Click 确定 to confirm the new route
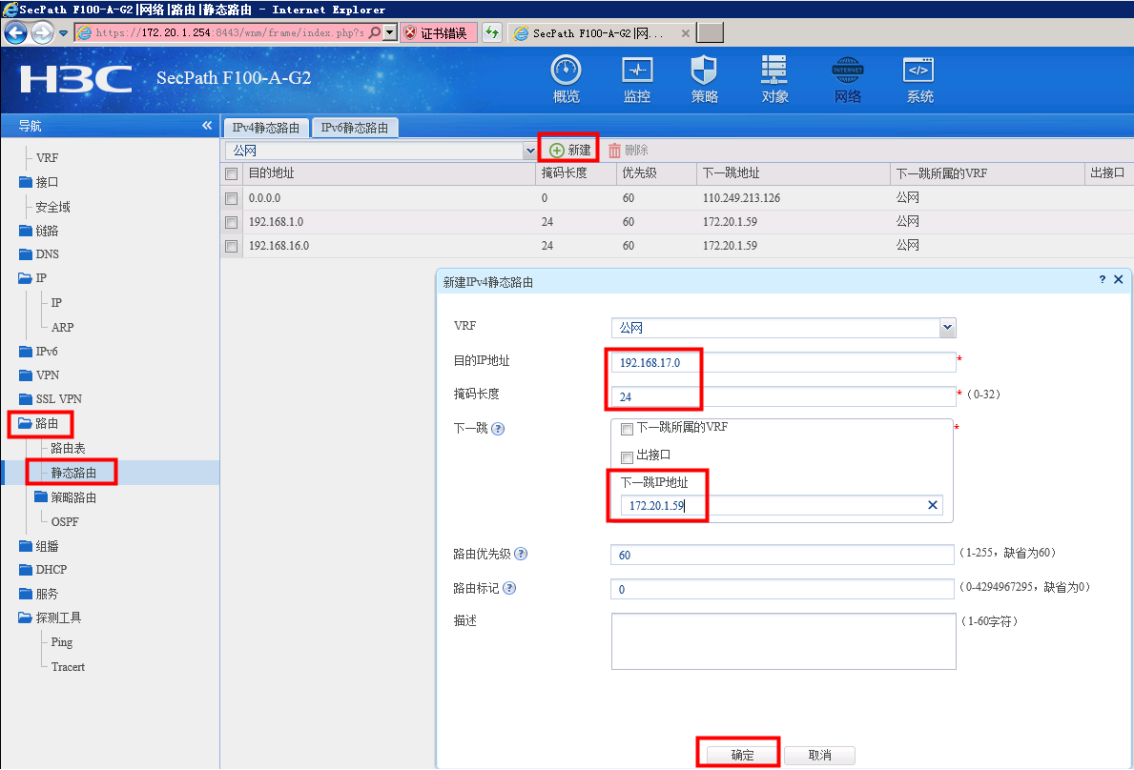 click(743, 755)
